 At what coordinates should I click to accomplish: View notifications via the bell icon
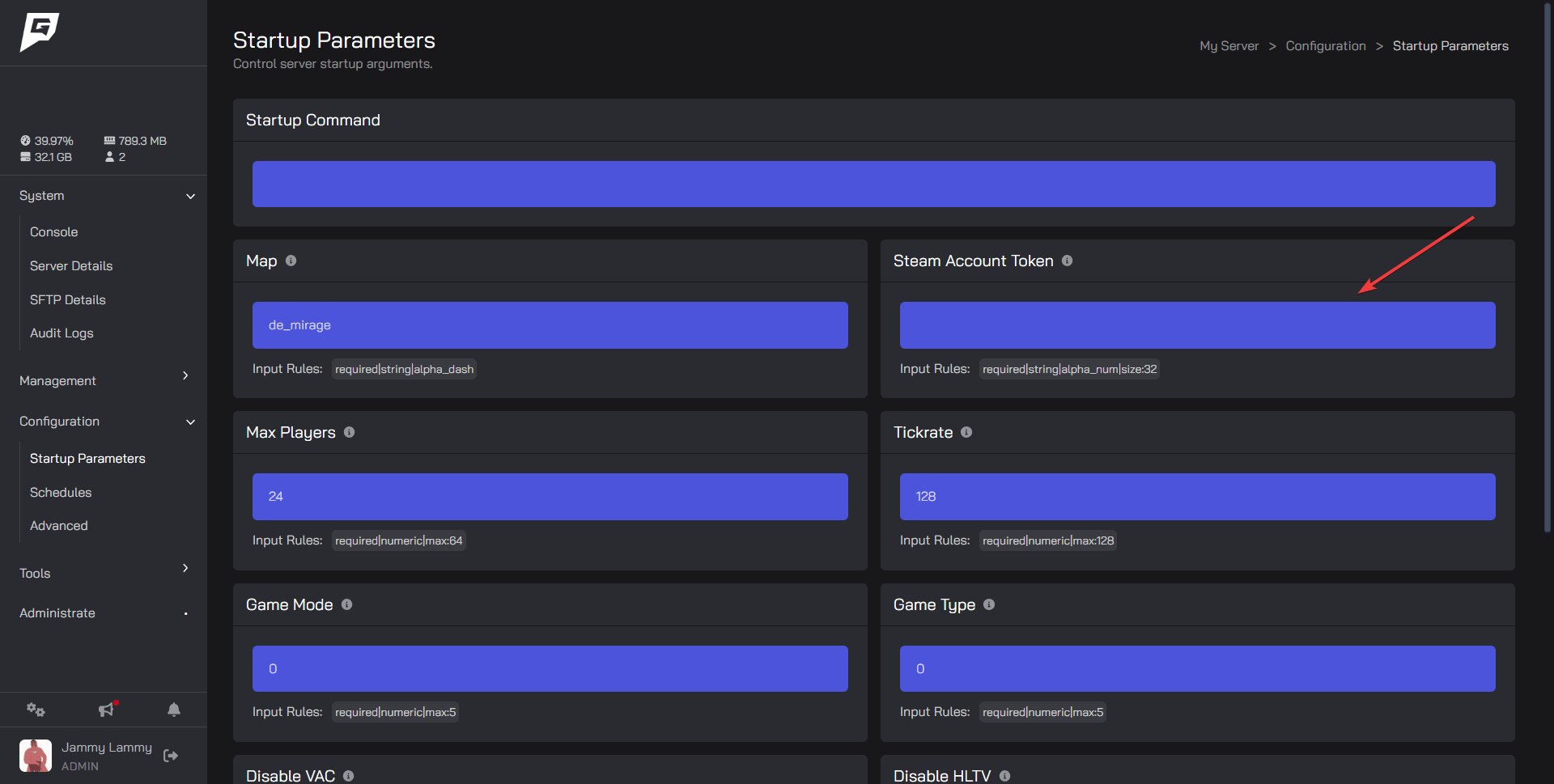[174, 710]
